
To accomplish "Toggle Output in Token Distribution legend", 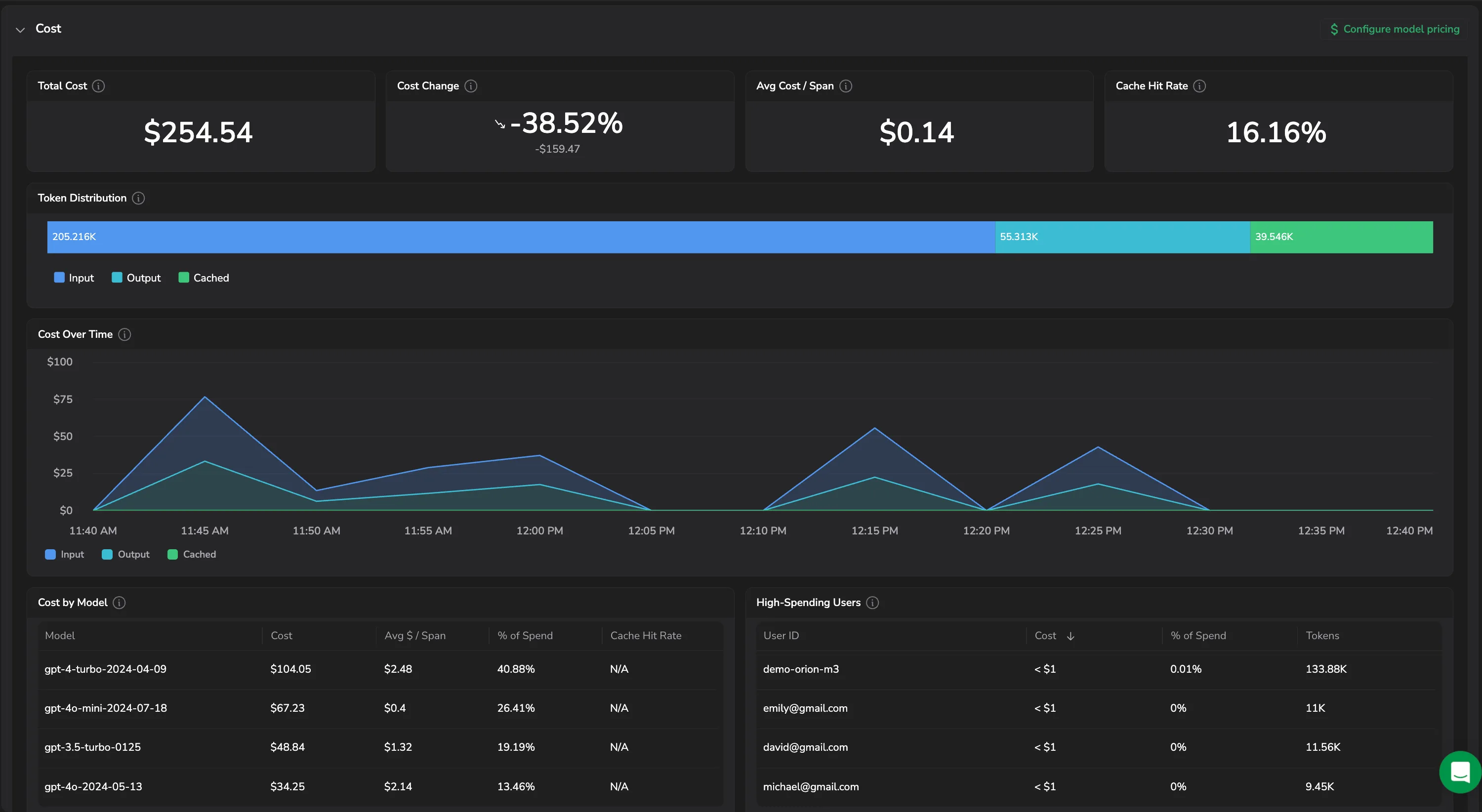I will [x=136, y=278].
